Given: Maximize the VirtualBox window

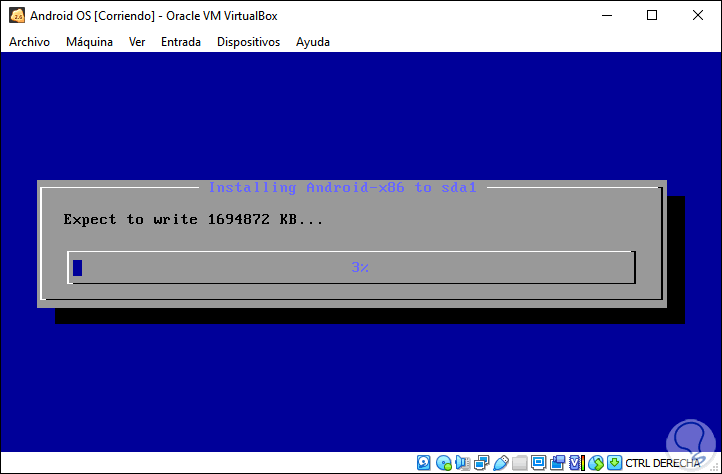Looking at the screenshot, I should tap(652, 15).
